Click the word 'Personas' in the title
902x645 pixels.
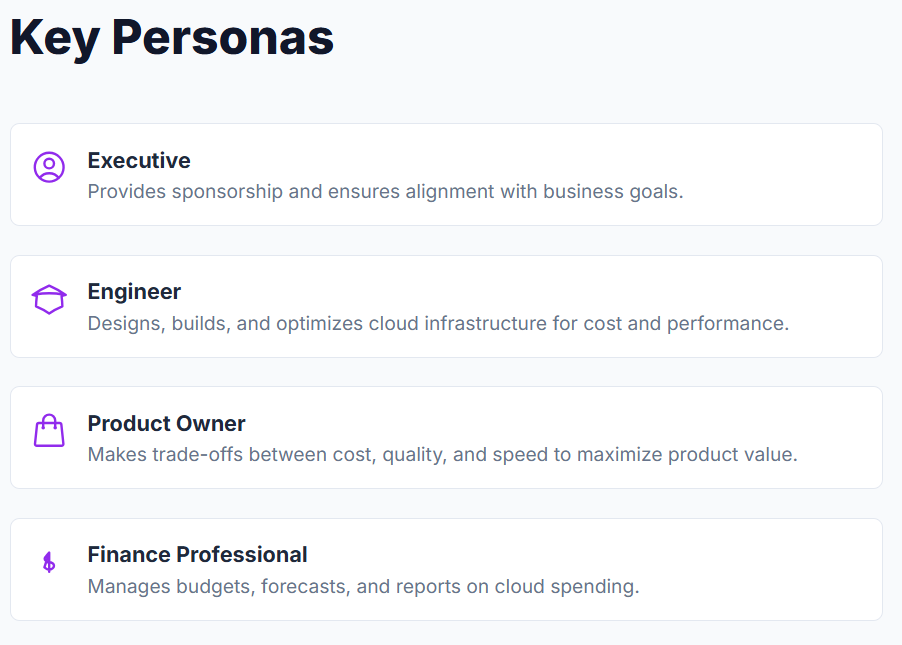(223, 38)
